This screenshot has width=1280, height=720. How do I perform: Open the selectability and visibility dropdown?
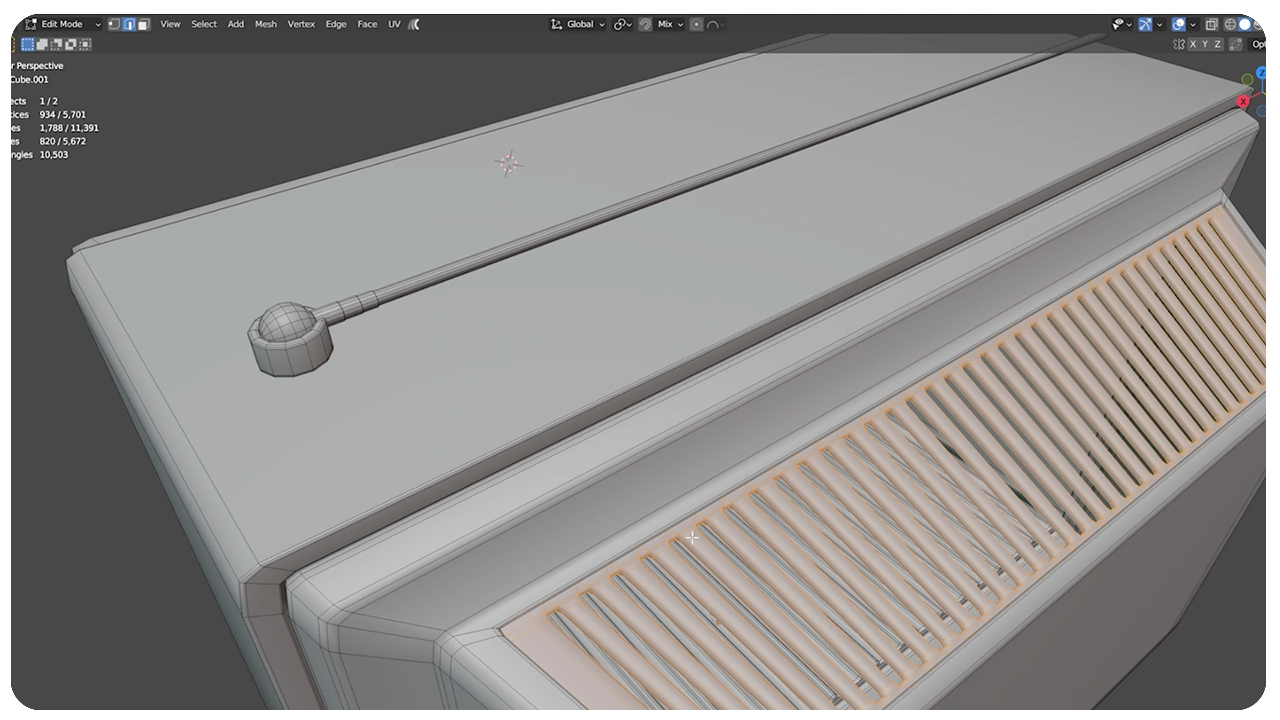[1122, 24]
